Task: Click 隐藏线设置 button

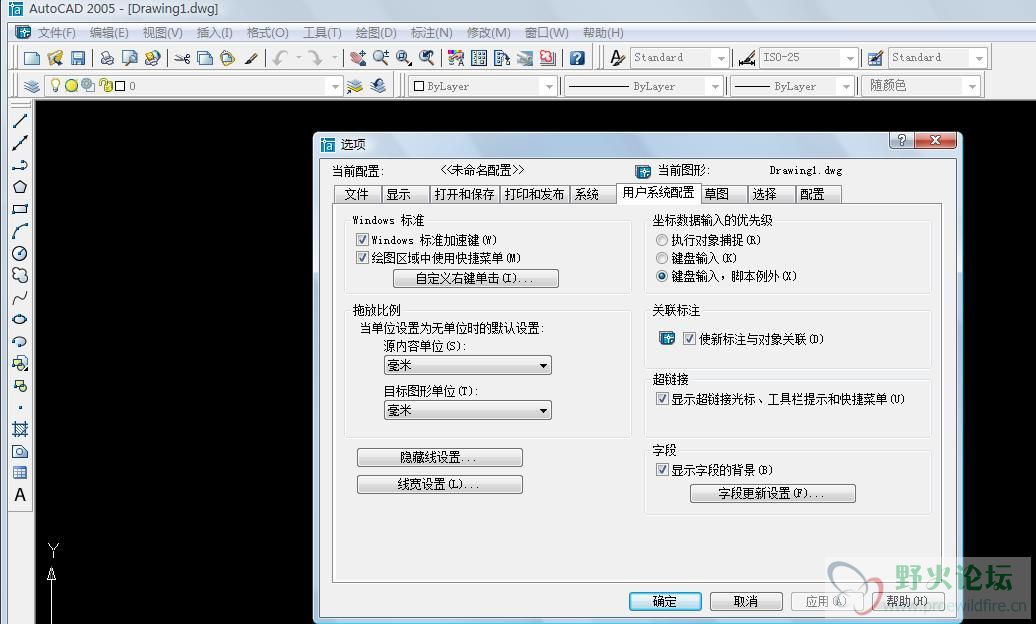Action: pyautogui.click(x=439, y=457)
